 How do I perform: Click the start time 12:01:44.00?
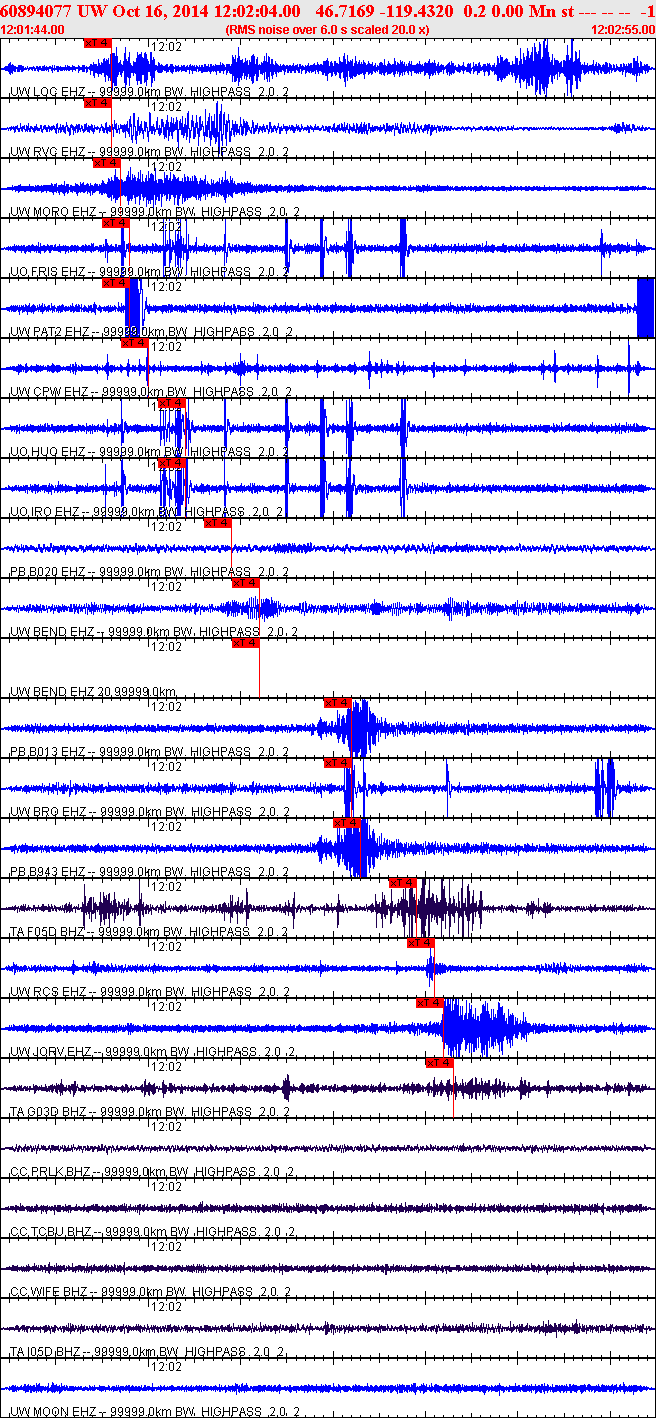(x=33, y=30)
